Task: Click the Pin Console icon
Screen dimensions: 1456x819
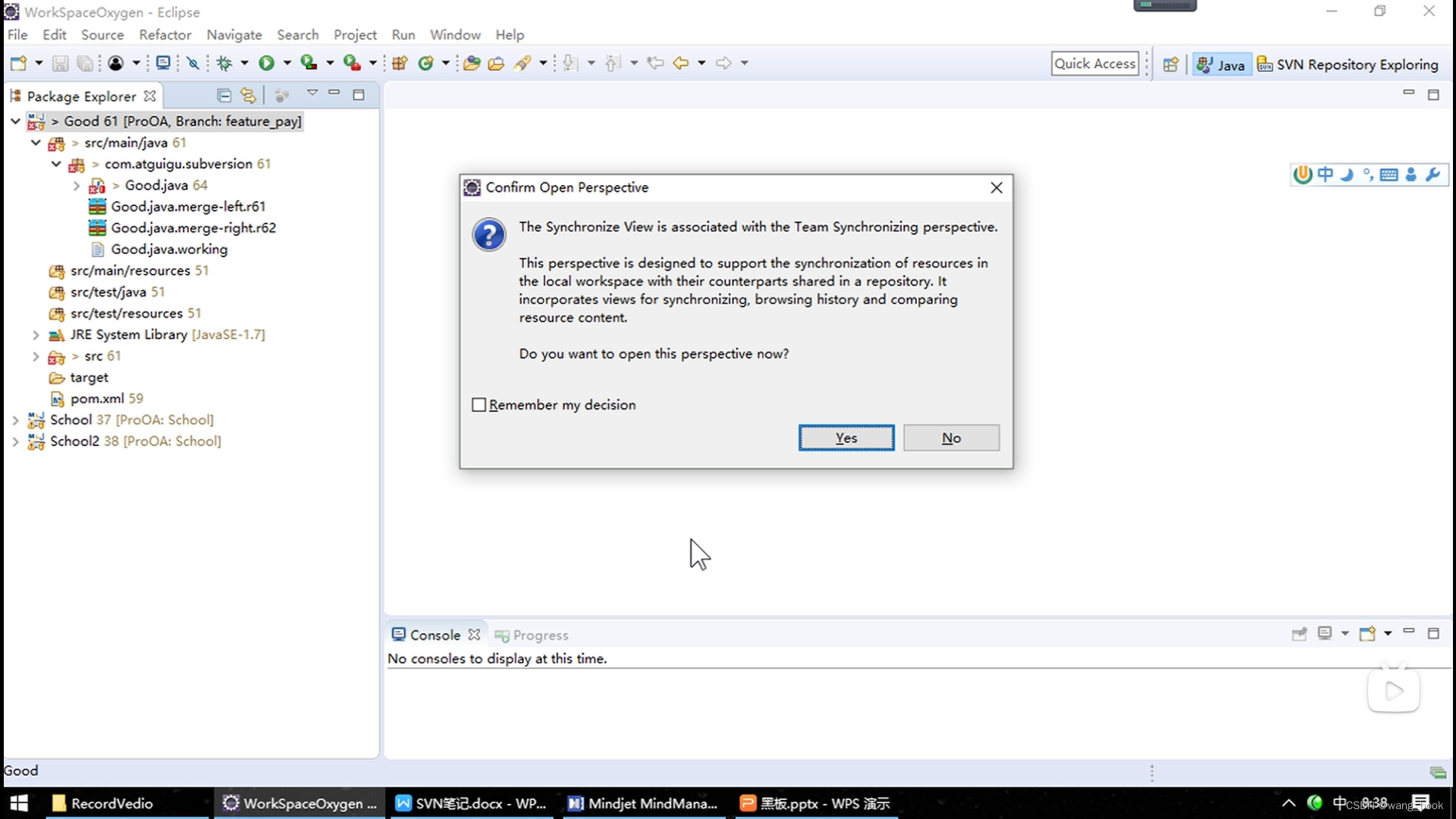Action: 1299,634
